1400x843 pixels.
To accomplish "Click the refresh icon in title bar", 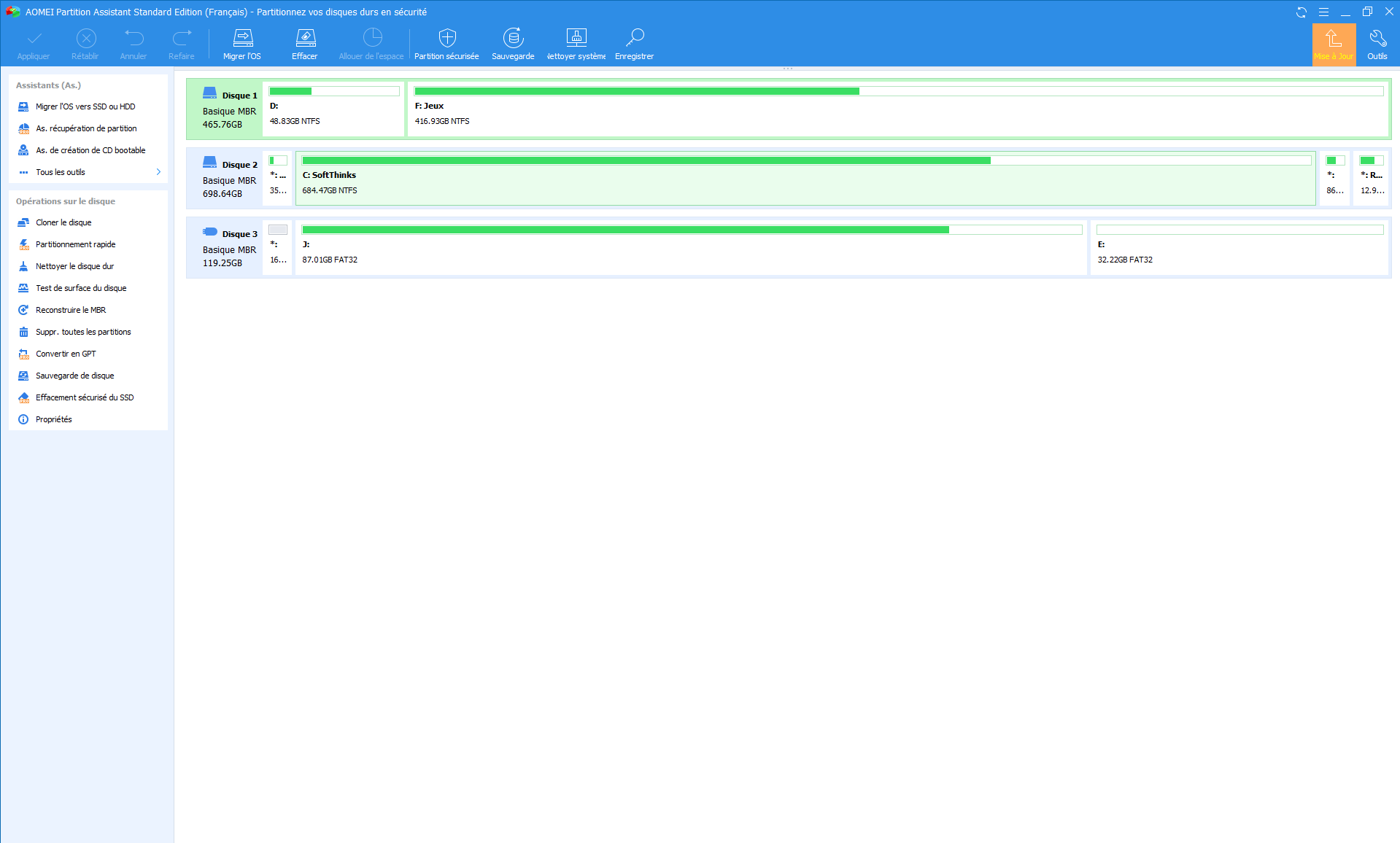I will (x=1302, y=12).
